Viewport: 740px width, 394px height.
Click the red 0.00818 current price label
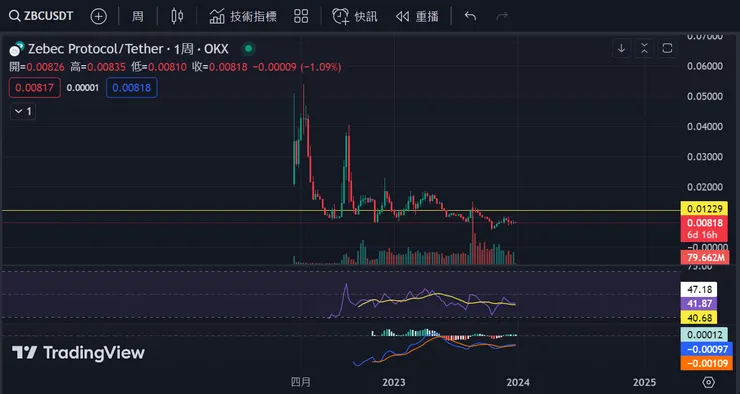pos(704,223)
